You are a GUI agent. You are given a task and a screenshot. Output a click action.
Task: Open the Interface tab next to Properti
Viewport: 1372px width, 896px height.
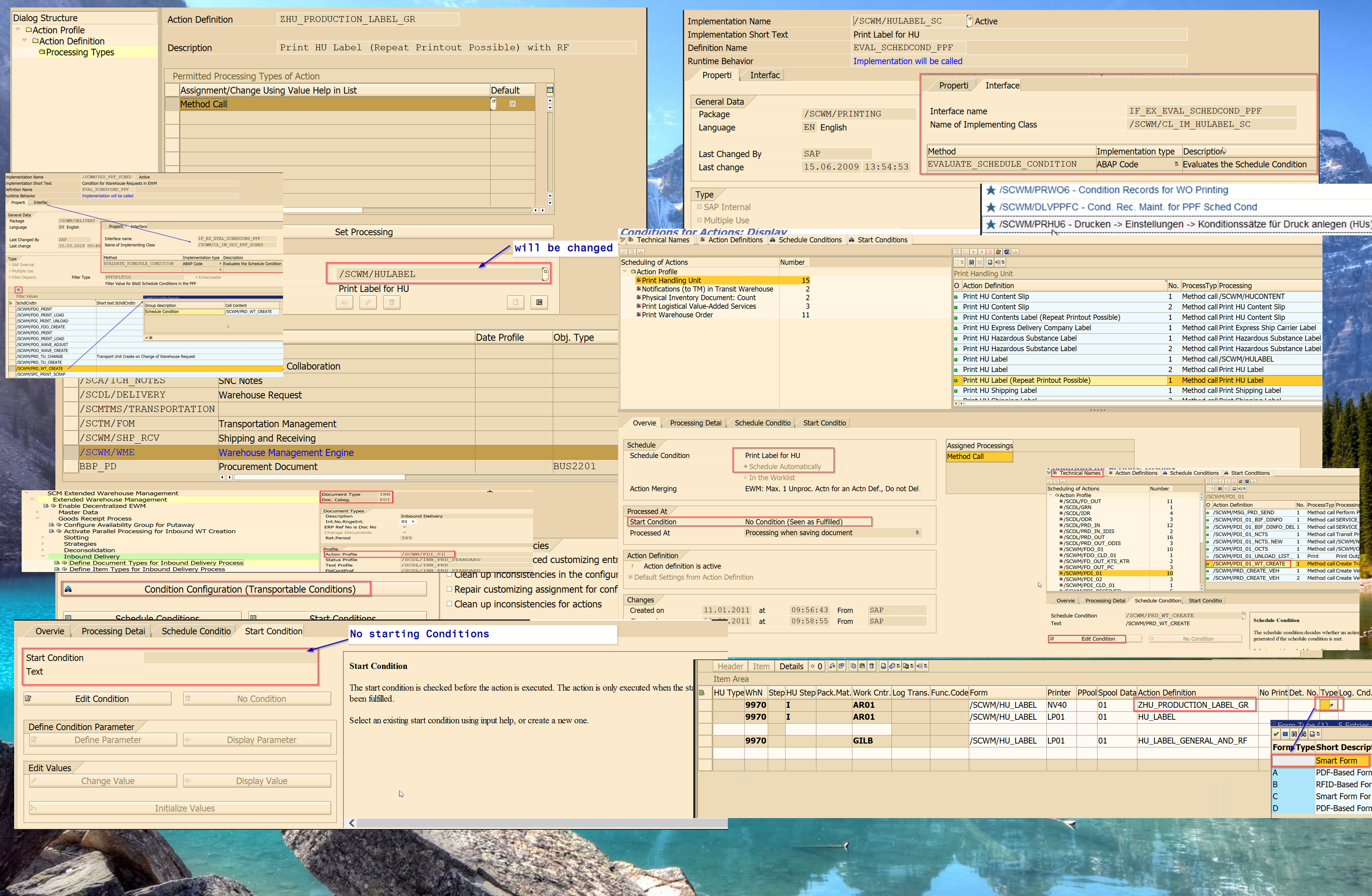[x=764, y=75]
